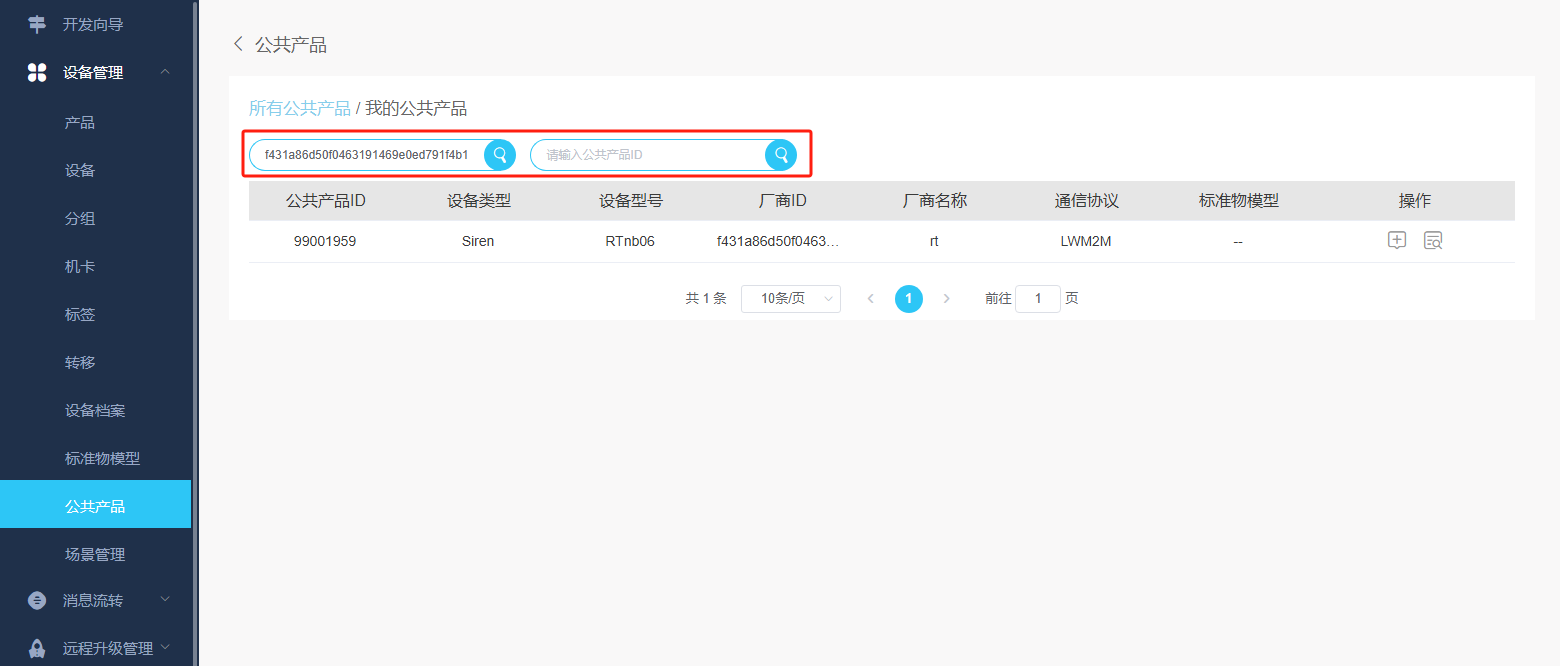
Task: Click the back arrow beside 公共产品 title
Action: 238,44
